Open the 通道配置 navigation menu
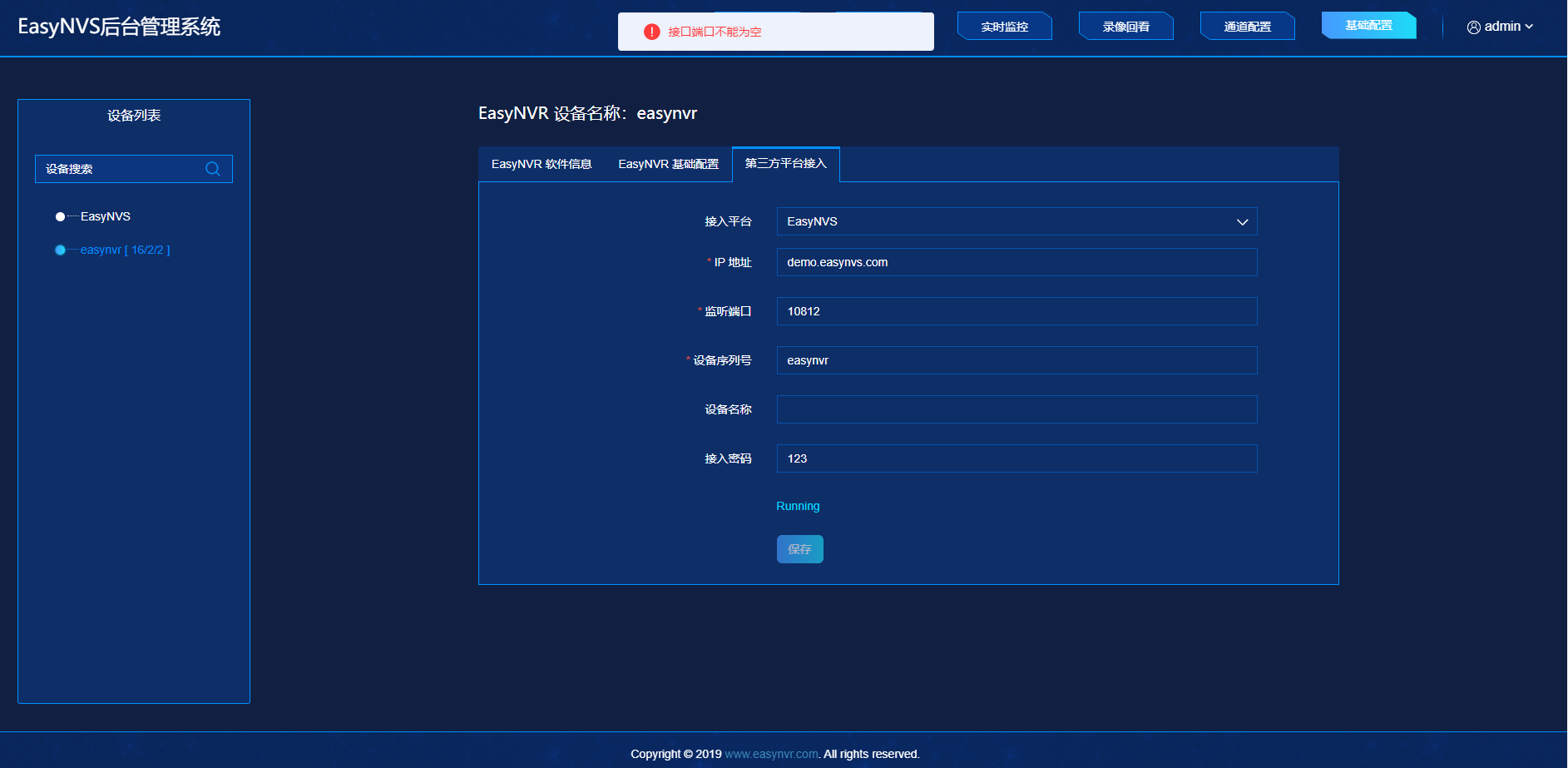The width and height of the screenshot is (1568, 768). tap(1248, 27)
